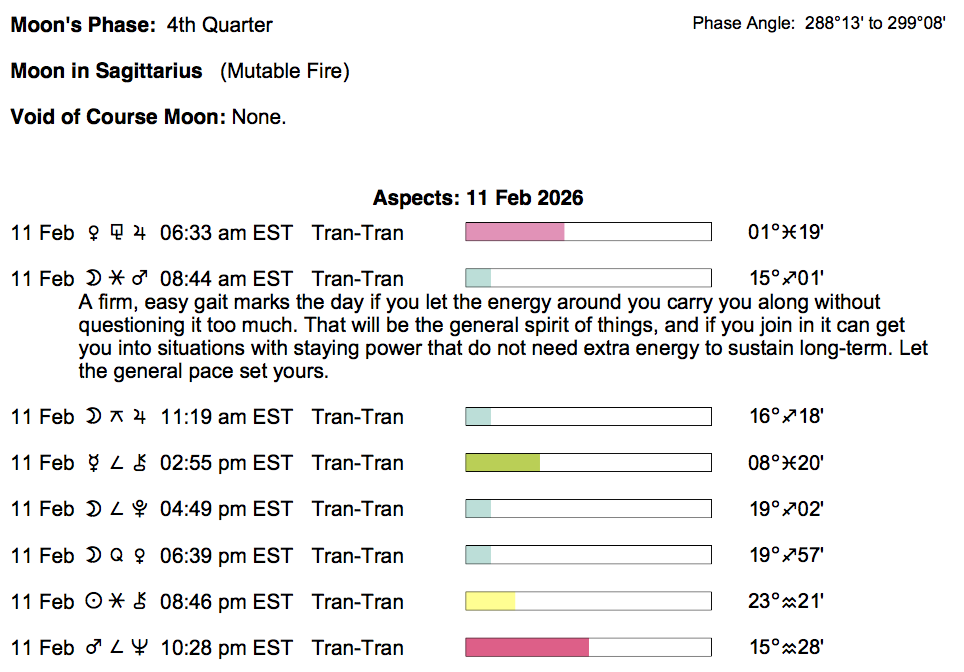964x672 pixels.
Task: Click the olive green bar for the 02:55 pm aspect
Action: coord(503,463)
